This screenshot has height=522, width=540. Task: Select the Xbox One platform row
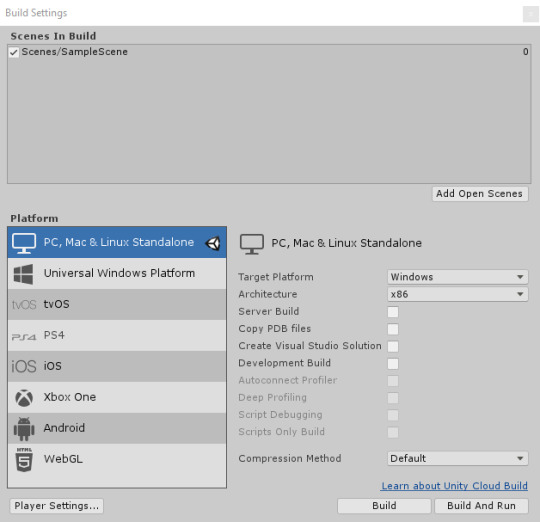pyautogui.click(x=117, y=397)
